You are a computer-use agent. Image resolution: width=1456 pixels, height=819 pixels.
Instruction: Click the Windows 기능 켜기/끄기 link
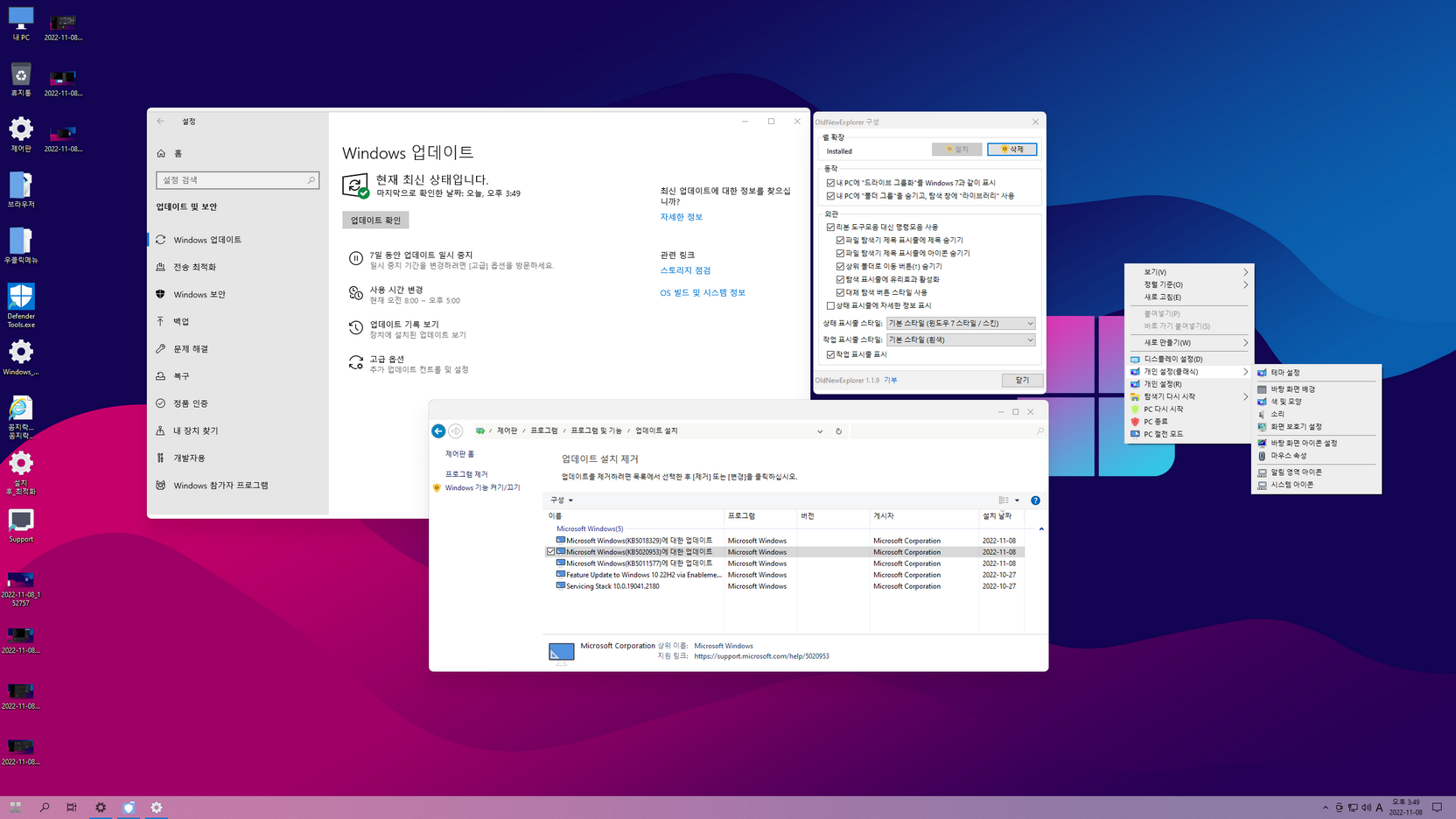click(x=482, y=487)
